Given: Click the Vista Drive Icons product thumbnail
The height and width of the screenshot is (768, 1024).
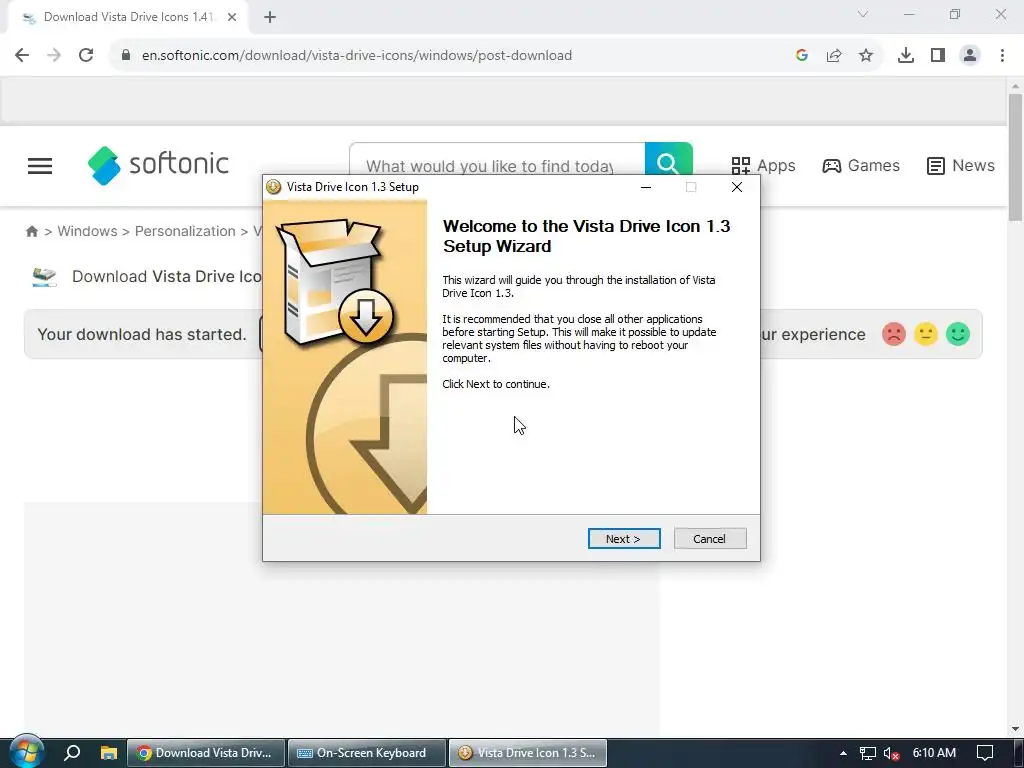Looking at the screenshot, I should click(44, 277).
